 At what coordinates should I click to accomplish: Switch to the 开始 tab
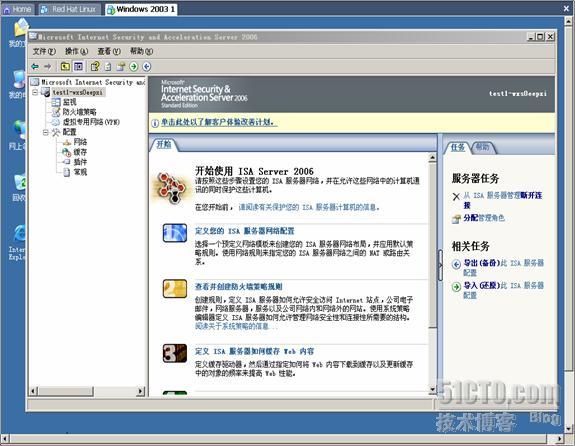click(x=164, y=145)
